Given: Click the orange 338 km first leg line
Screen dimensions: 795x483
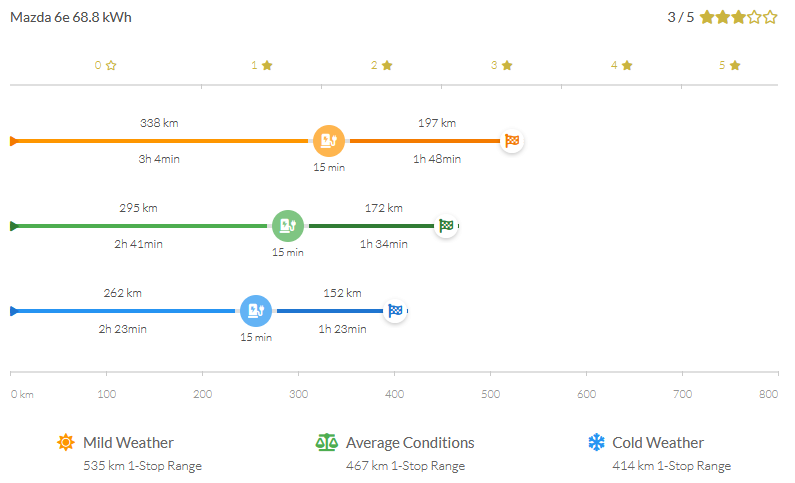Looking at the screenshot, I should tap(160, 141).
